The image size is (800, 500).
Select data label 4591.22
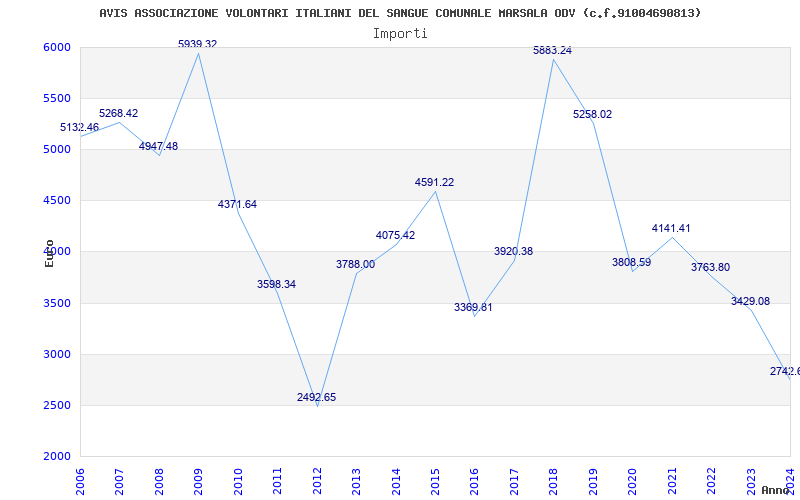click(434, 183)
